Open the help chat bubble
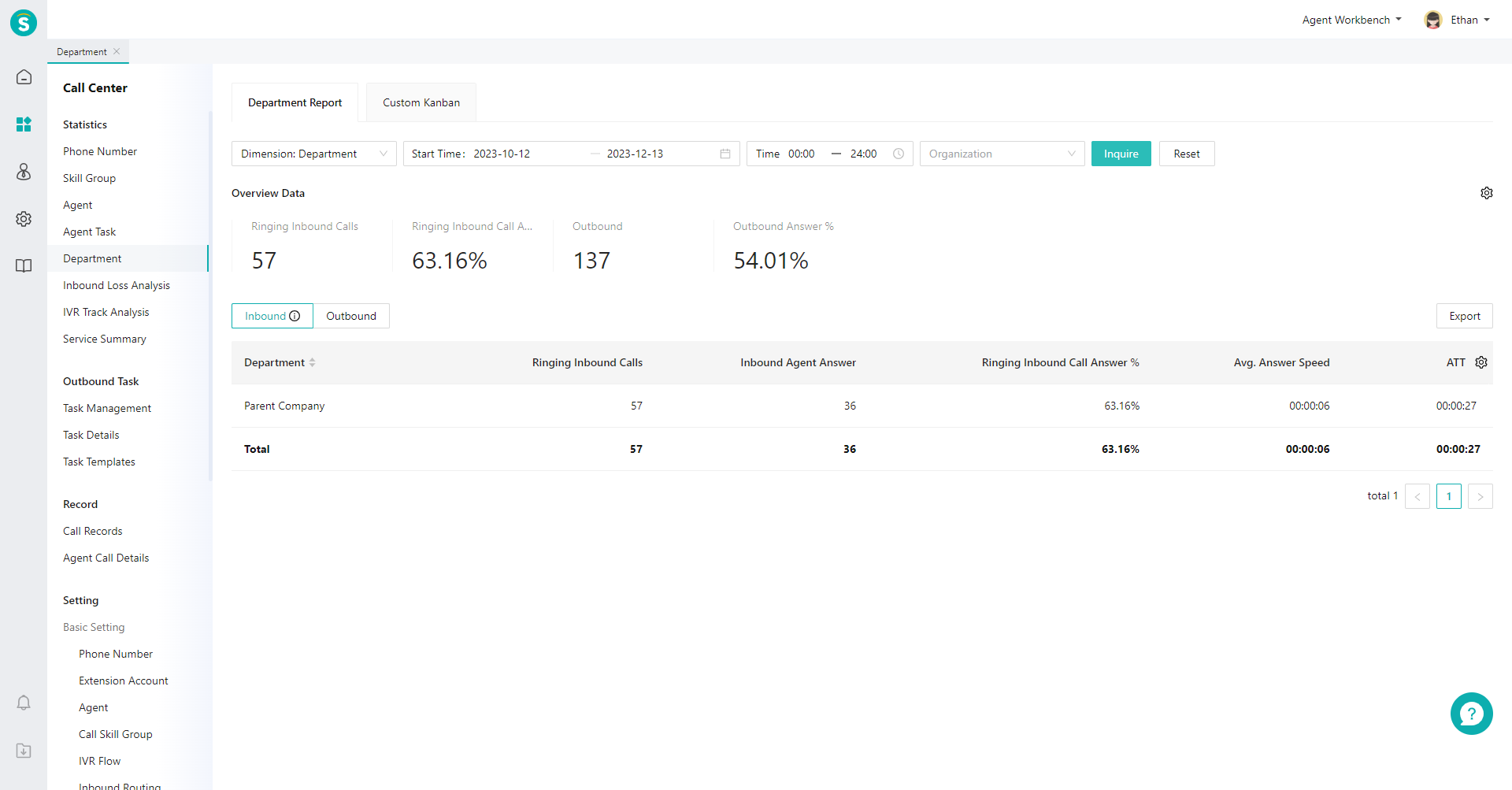Screen dimensions: 1512x790 (x=1471, y=714)
